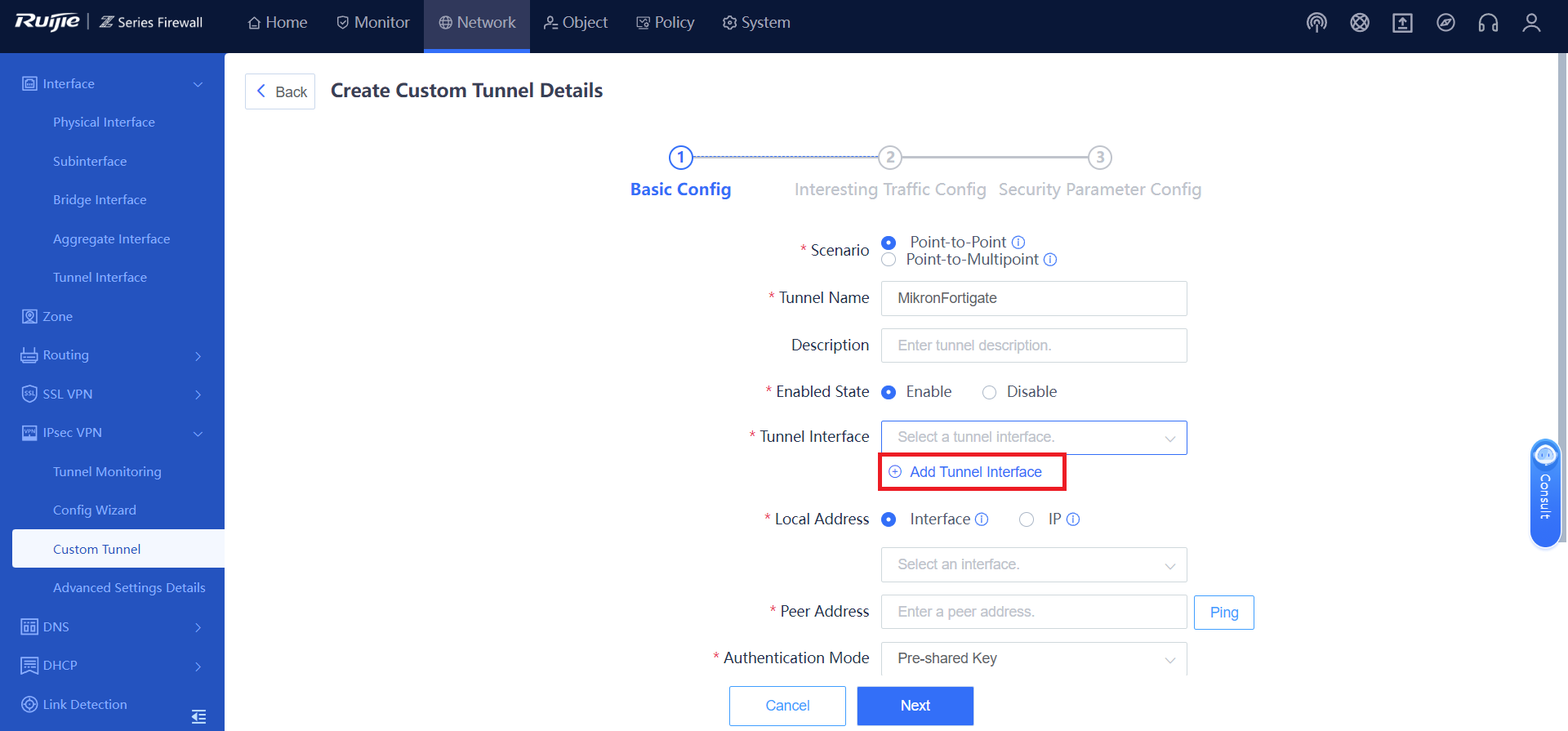Viewport: 1568px width, 731px height.
Task: Expand the DNS sidebar section
Action: [x=198, y=627]
